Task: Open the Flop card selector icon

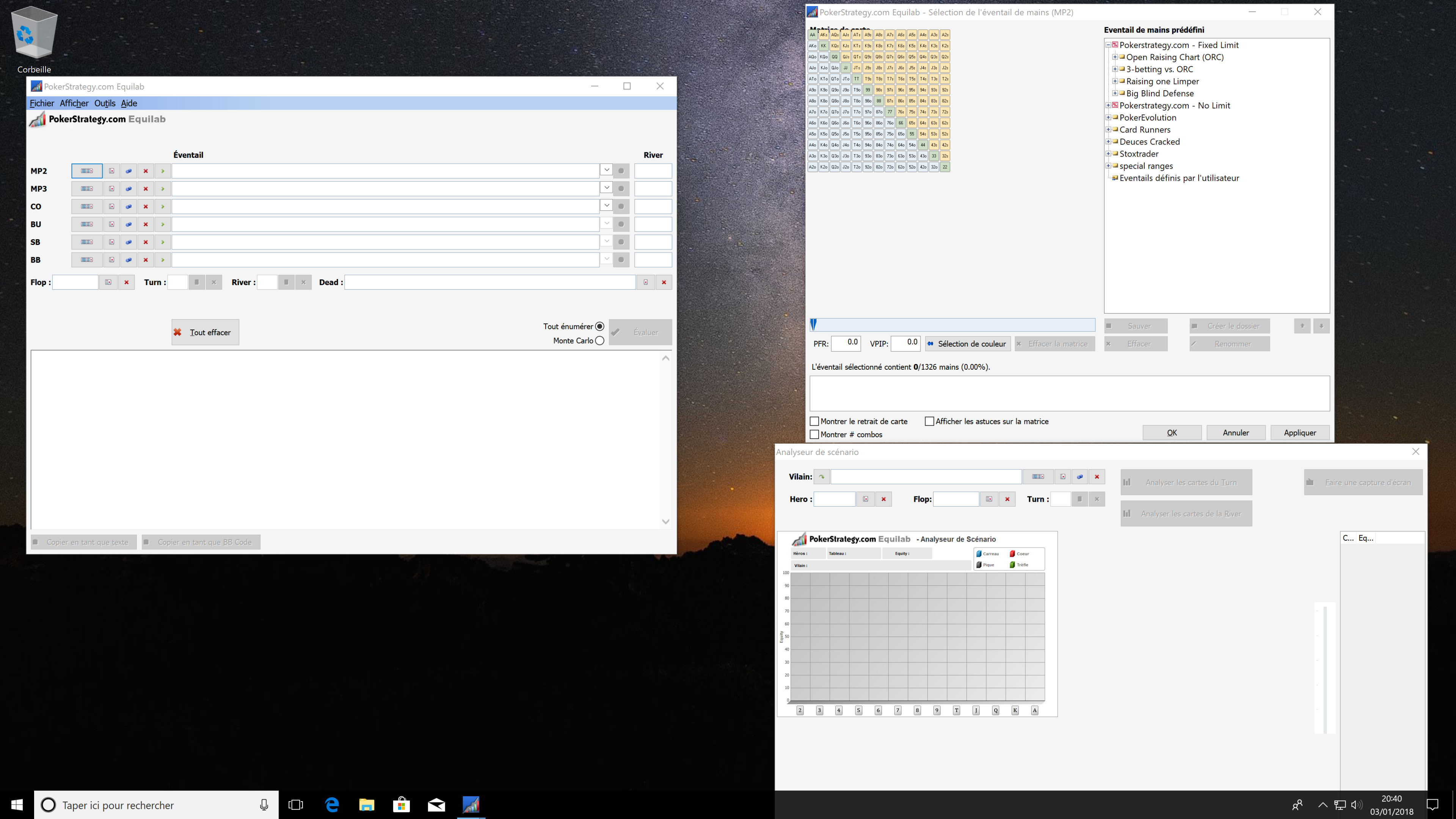Action: coord(108,282)
